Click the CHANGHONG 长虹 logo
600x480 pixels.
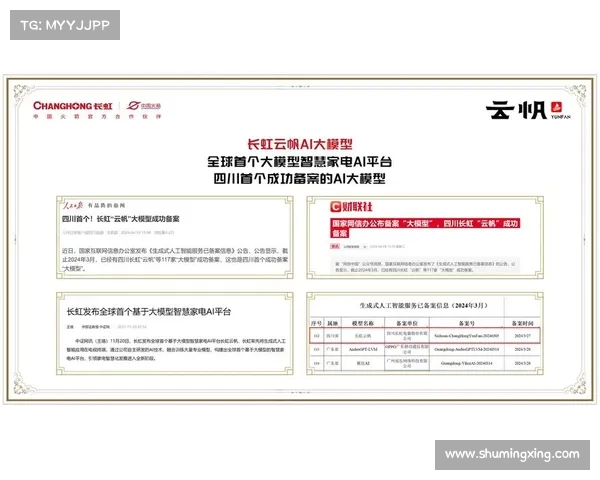pyautogui.click(x=73, y=106)
